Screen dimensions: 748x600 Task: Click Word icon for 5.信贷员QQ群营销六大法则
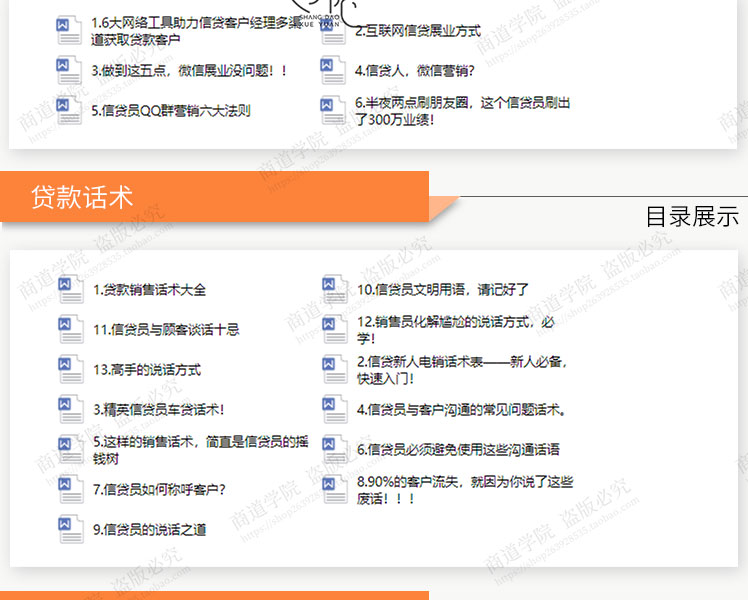click(x=69, y=110)
